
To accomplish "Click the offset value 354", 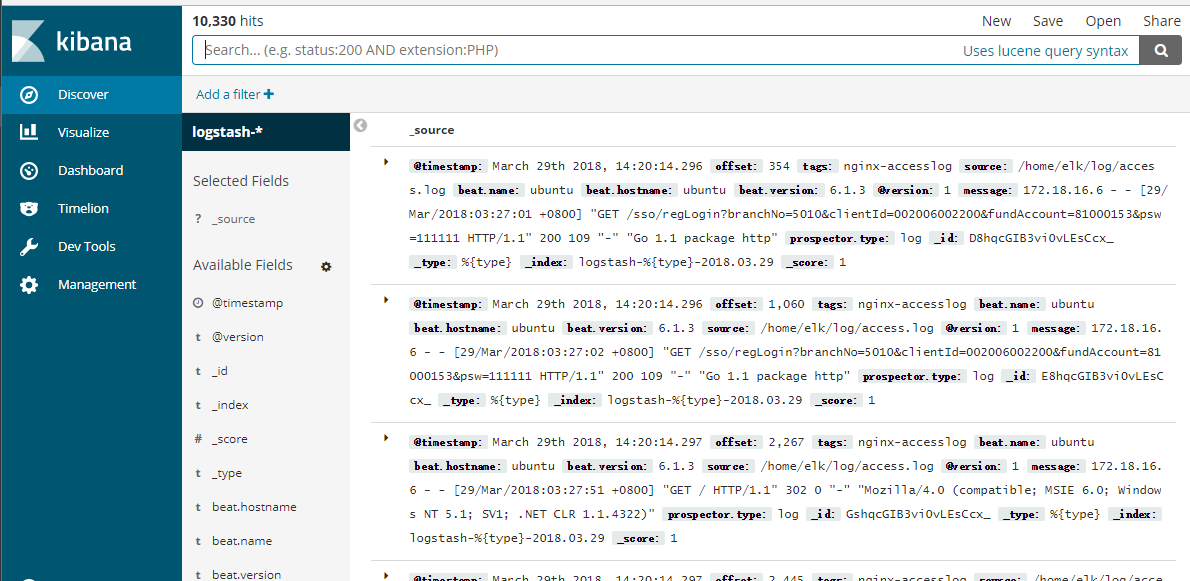I will (779, 166).
